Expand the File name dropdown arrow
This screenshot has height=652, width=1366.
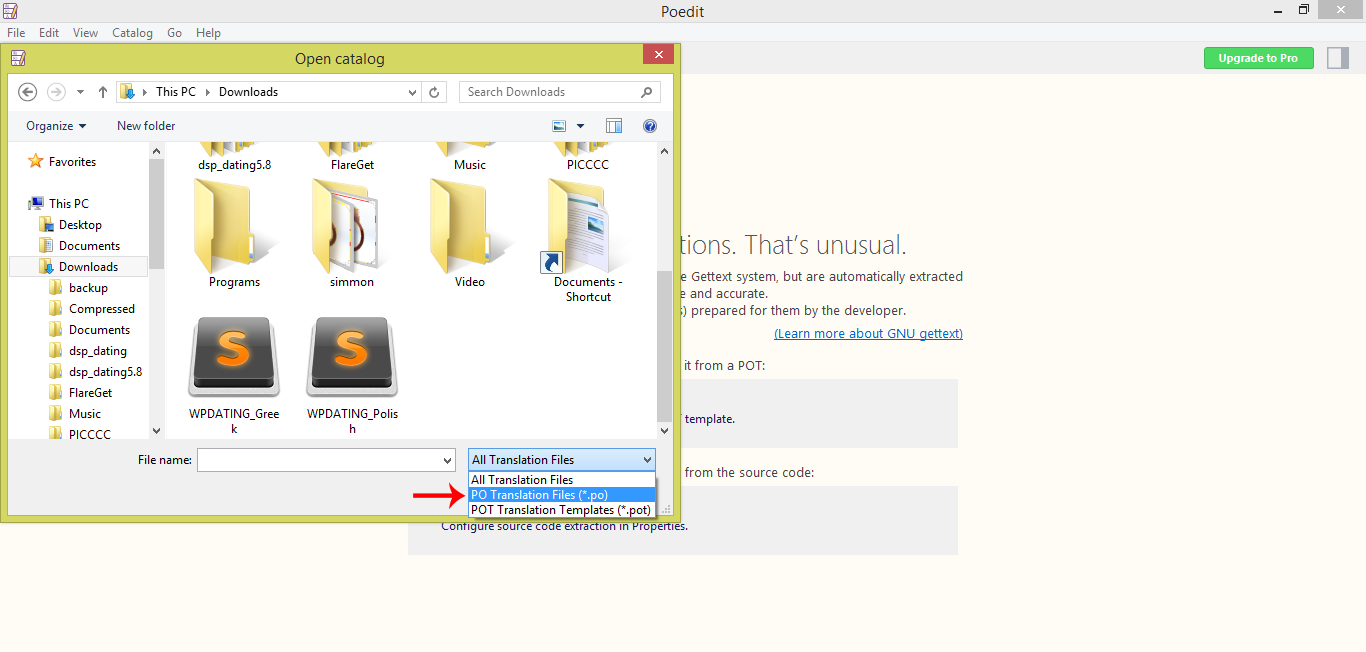(x=447, y=460)
